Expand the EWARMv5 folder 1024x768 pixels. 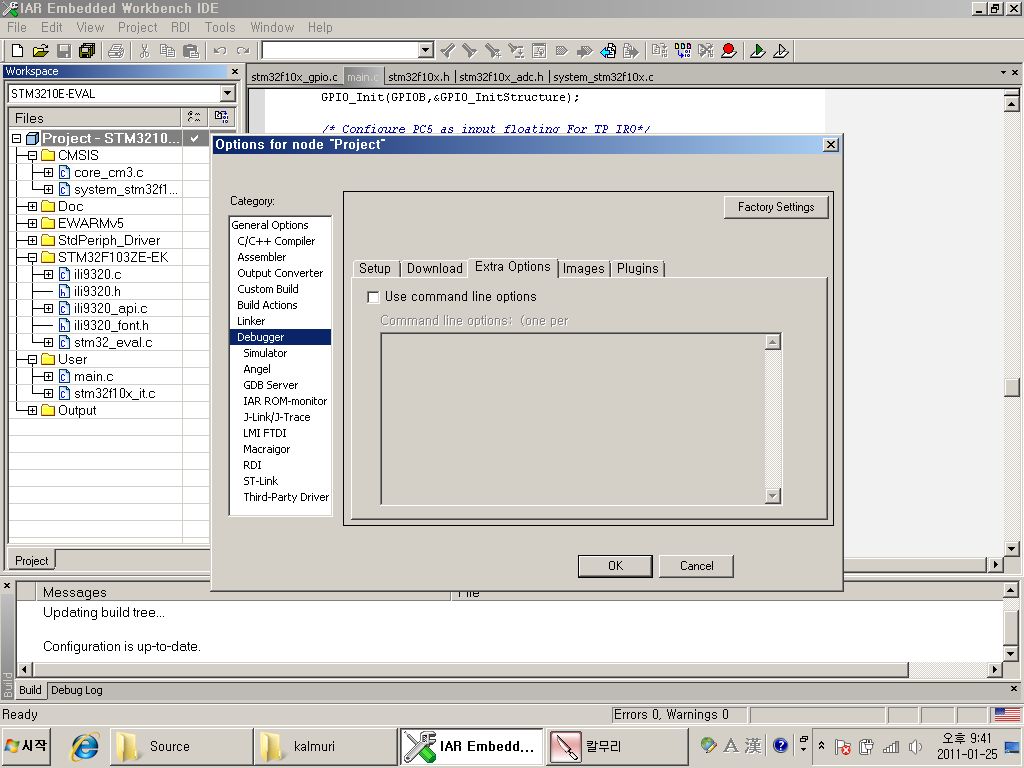point(32,223)
